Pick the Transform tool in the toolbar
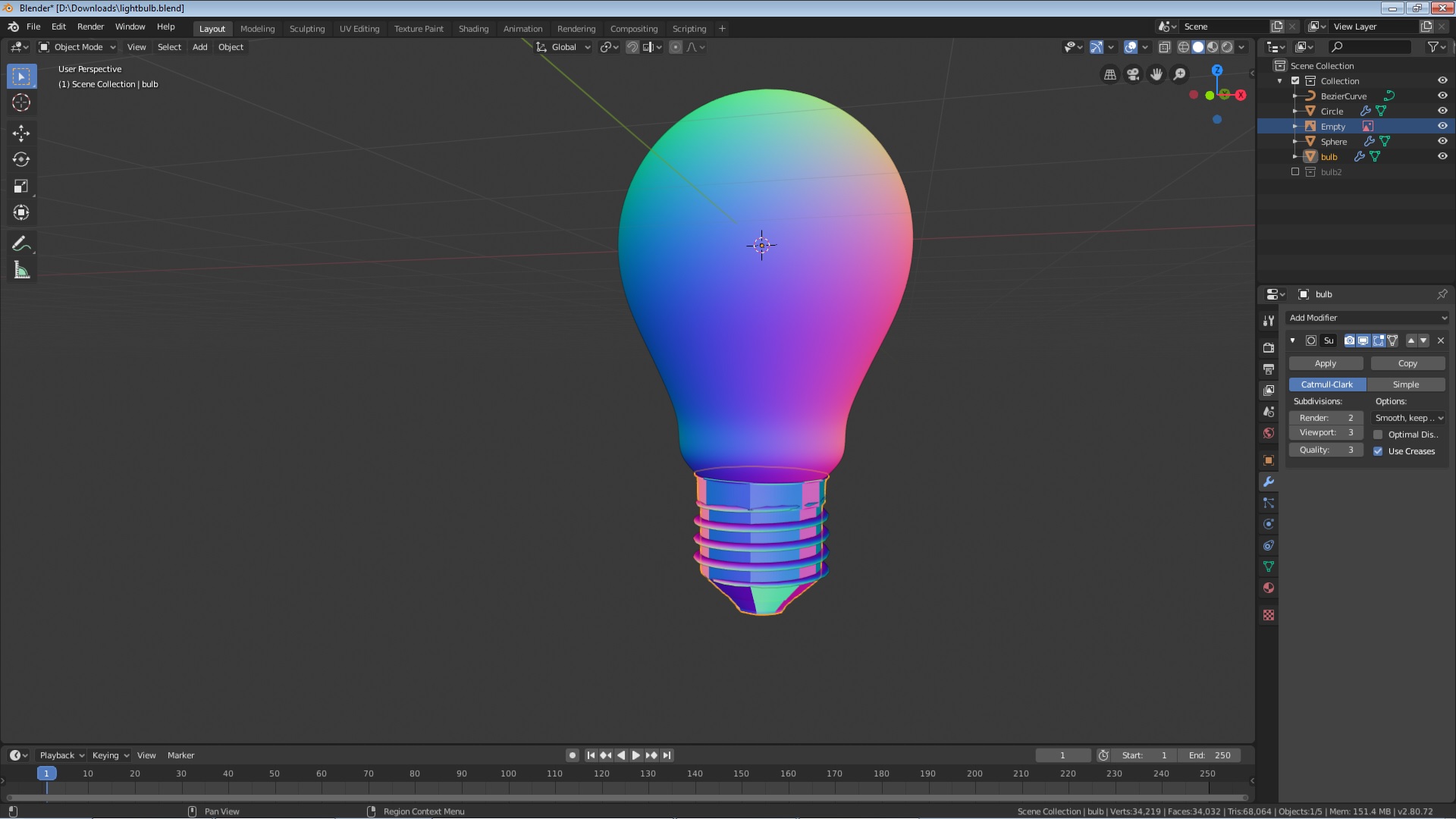This screenshot has width=1456, height=819. pyautogui.click(x=21, y=213)
